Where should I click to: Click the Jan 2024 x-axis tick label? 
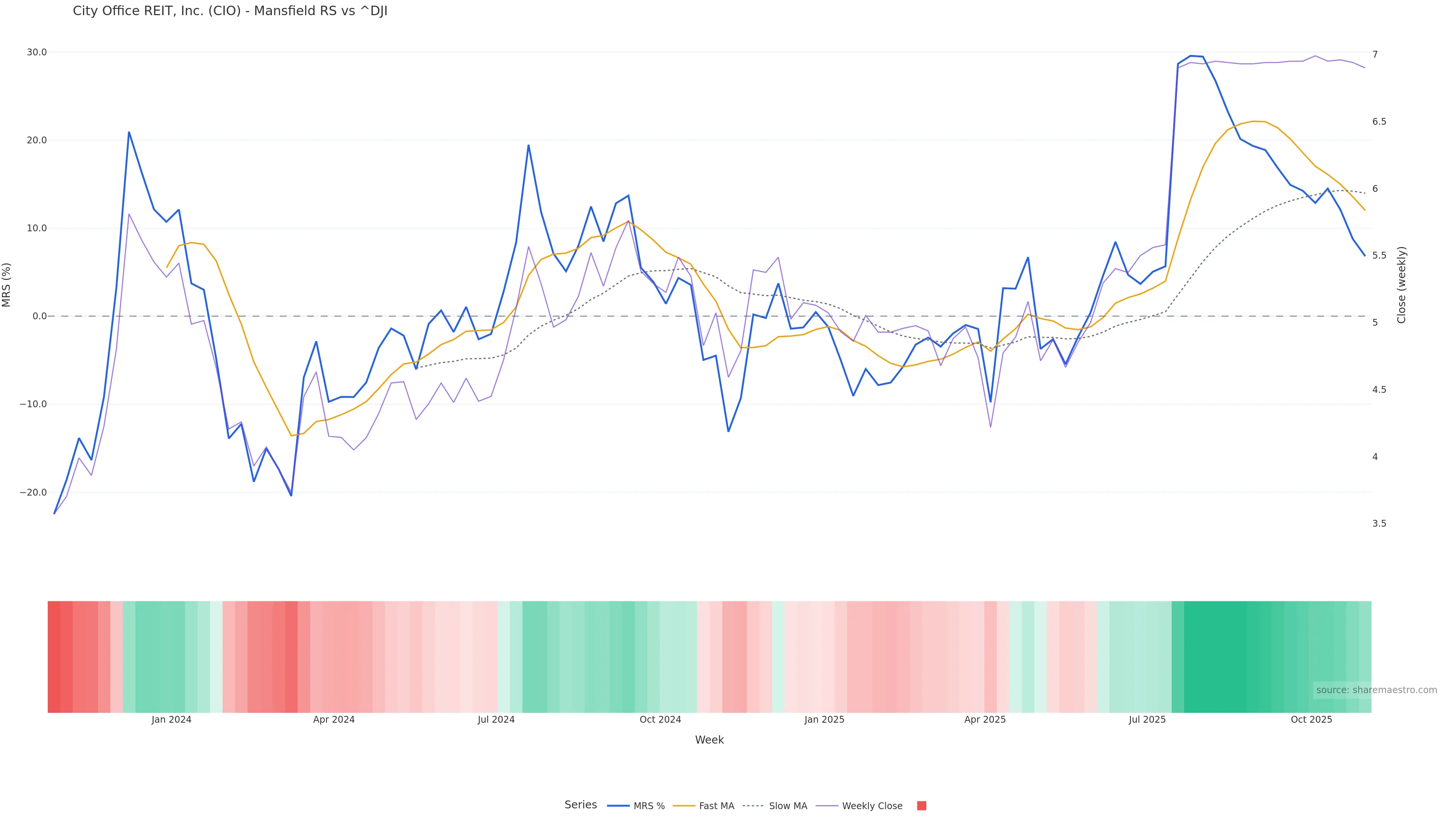click(x=171, y=720)
